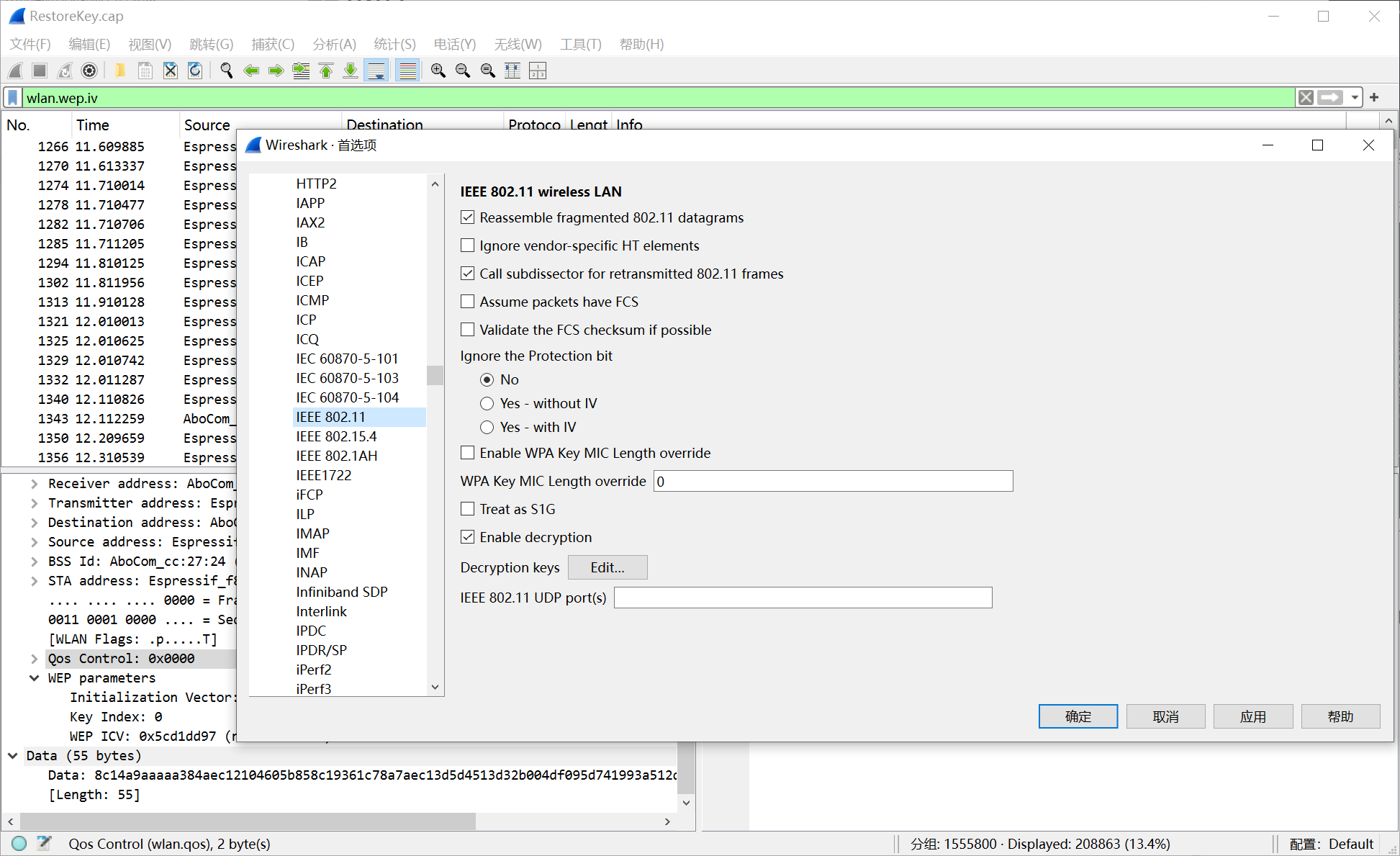Select Yes - without IV radio button

(487, 403)
